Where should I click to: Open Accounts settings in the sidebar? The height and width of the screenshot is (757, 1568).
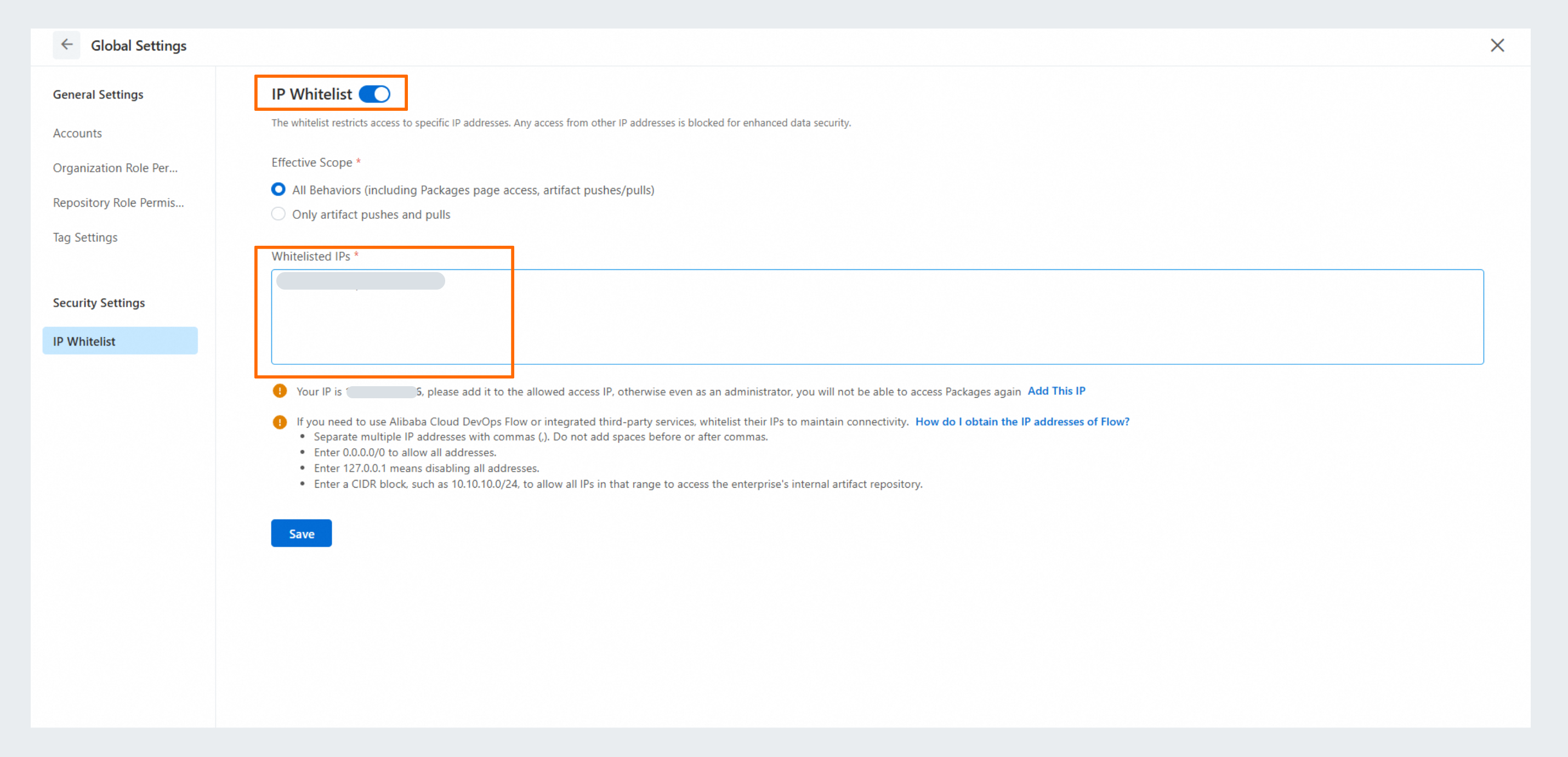click(x=77, y=133)
